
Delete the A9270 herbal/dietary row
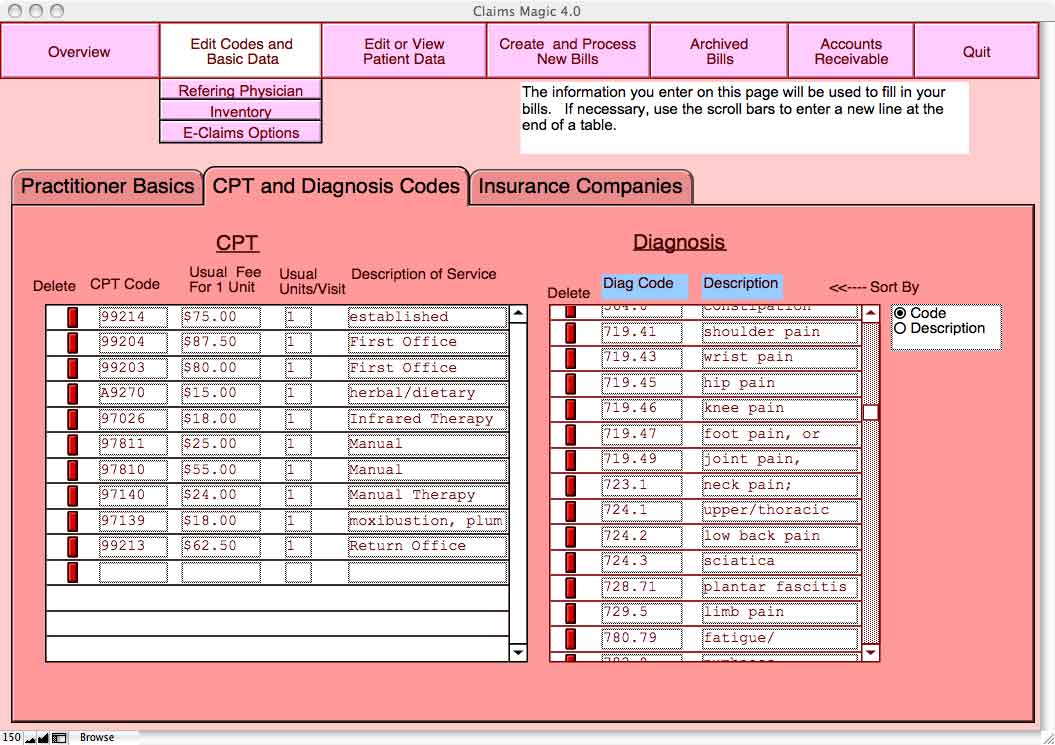click(x=72, y=394)
